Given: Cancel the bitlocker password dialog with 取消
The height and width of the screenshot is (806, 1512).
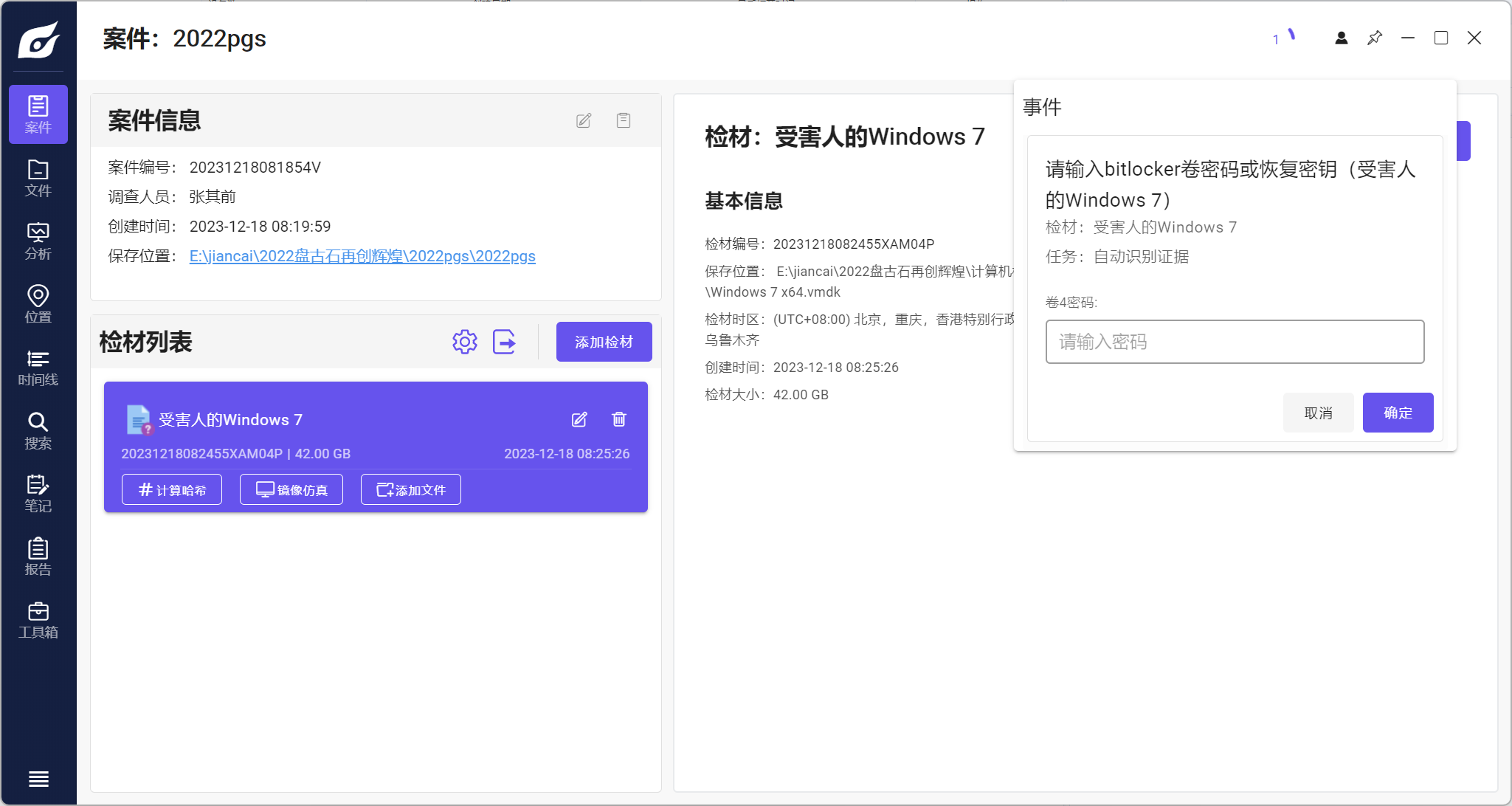Looking at the screenshot, I should coord(1319,413).
